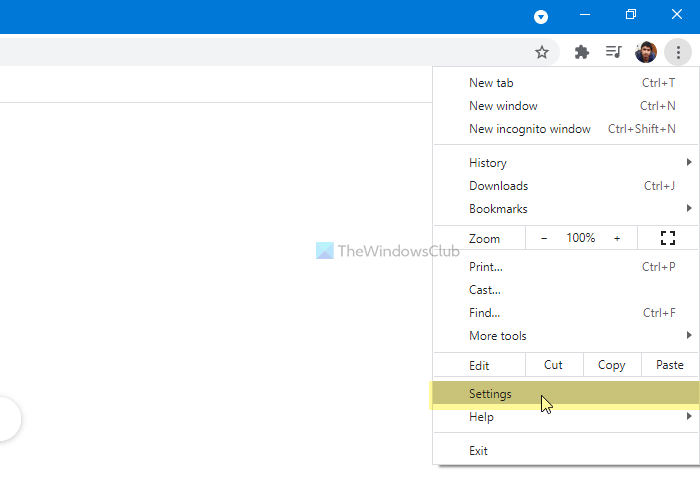Click the circular dropdown icon in the title bar
Image resolution: width=700 pixels, height=483 pixels.
541,17
